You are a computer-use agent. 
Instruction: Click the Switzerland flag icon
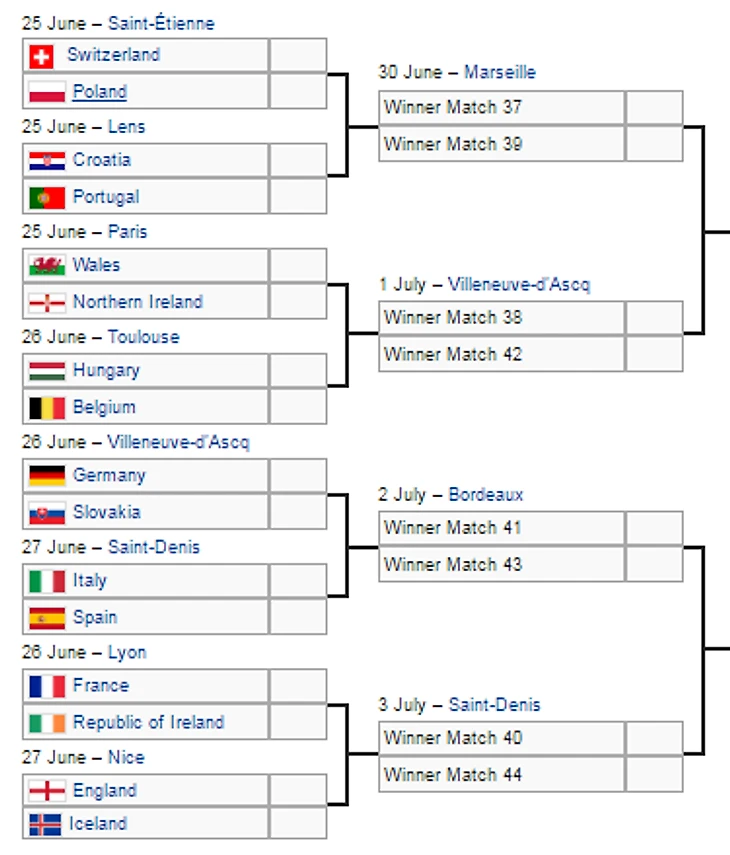click(41, 57)
